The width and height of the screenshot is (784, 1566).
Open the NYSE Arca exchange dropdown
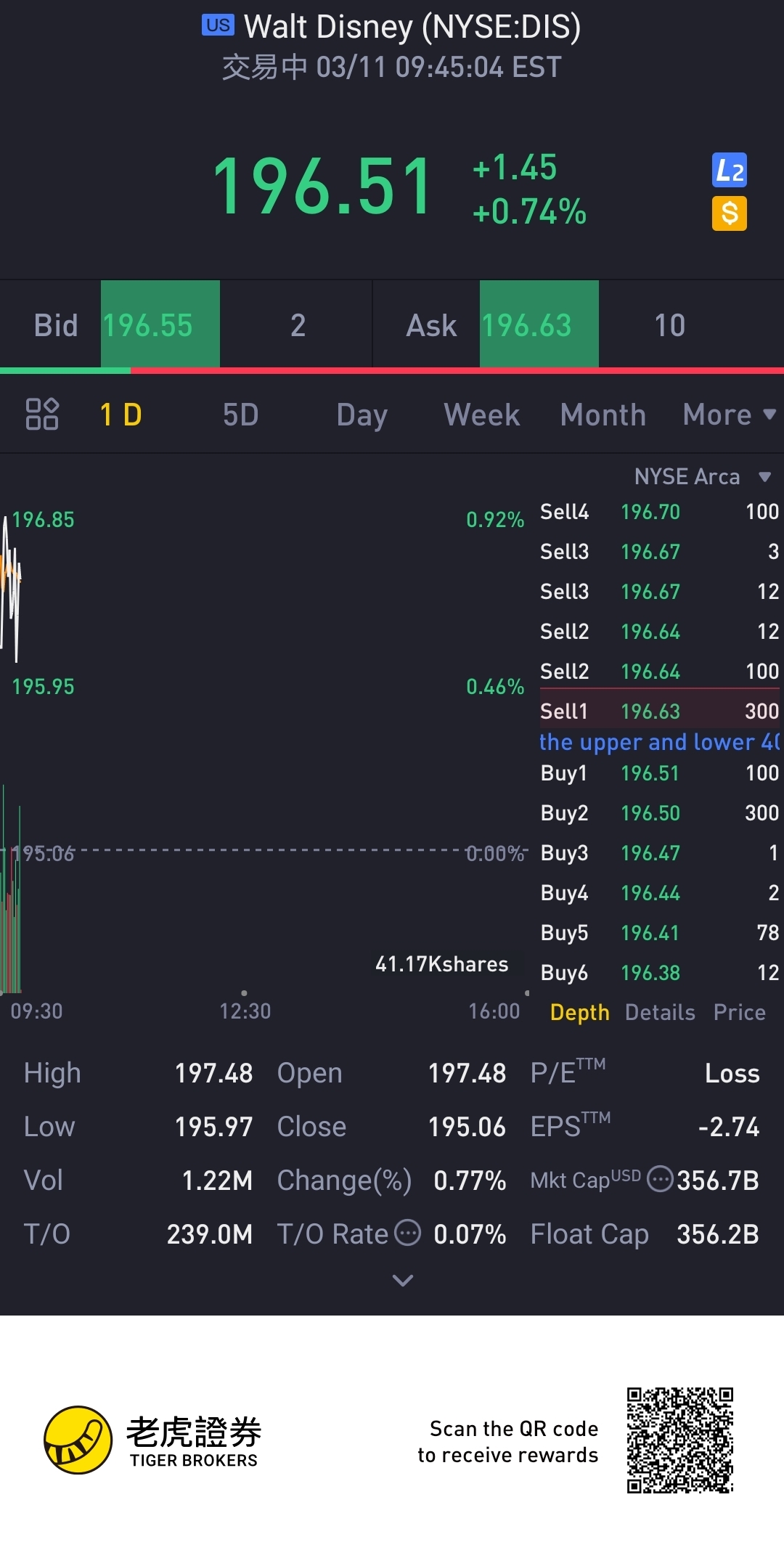click(x=702, y=476)
